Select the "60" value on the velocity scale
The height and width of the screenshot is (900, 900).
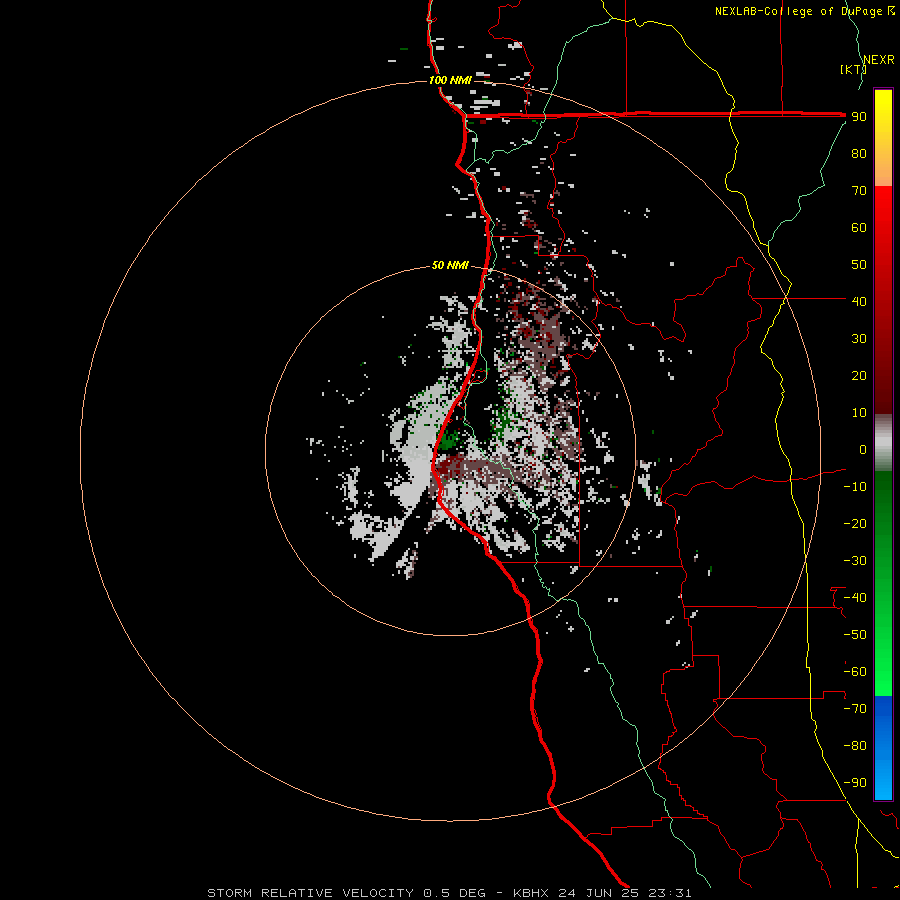tap(859, 228)
